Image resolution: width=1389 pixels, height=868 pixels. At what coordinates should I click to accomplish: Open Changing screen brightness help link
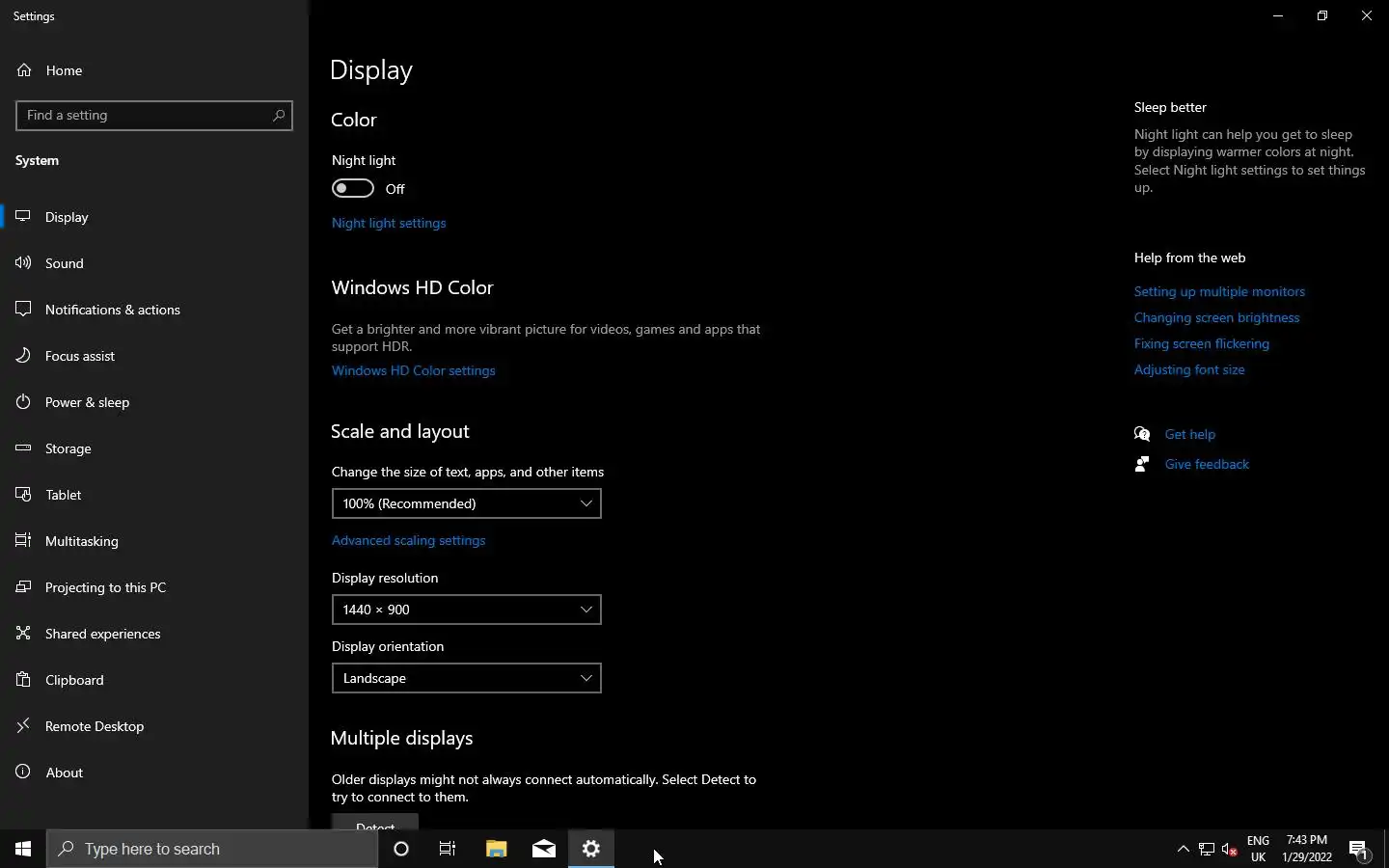point(1217,317)
